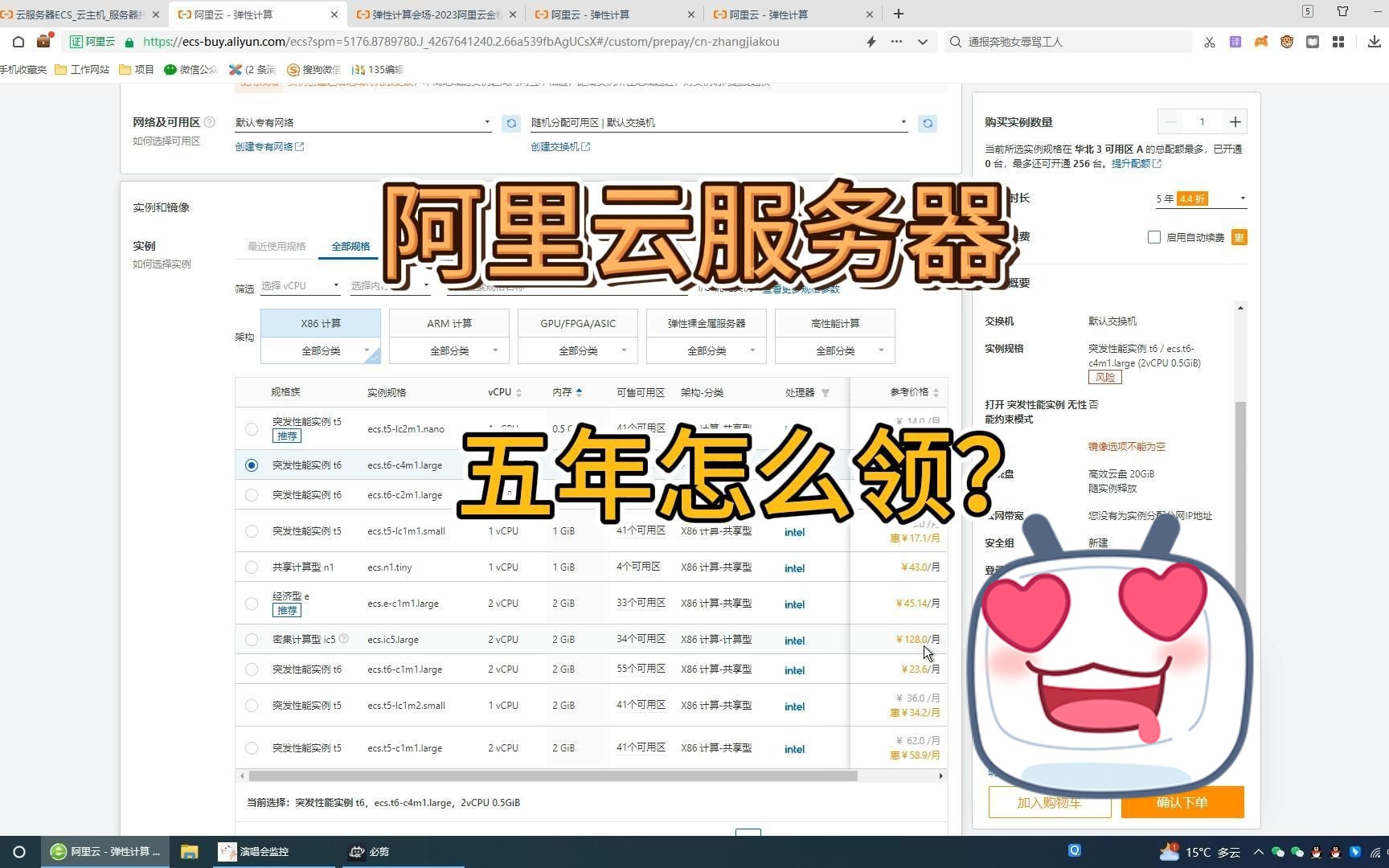Select the ecs.ic5.large radio button
This screenshot has width=1389, height=868.
[252, 640]
